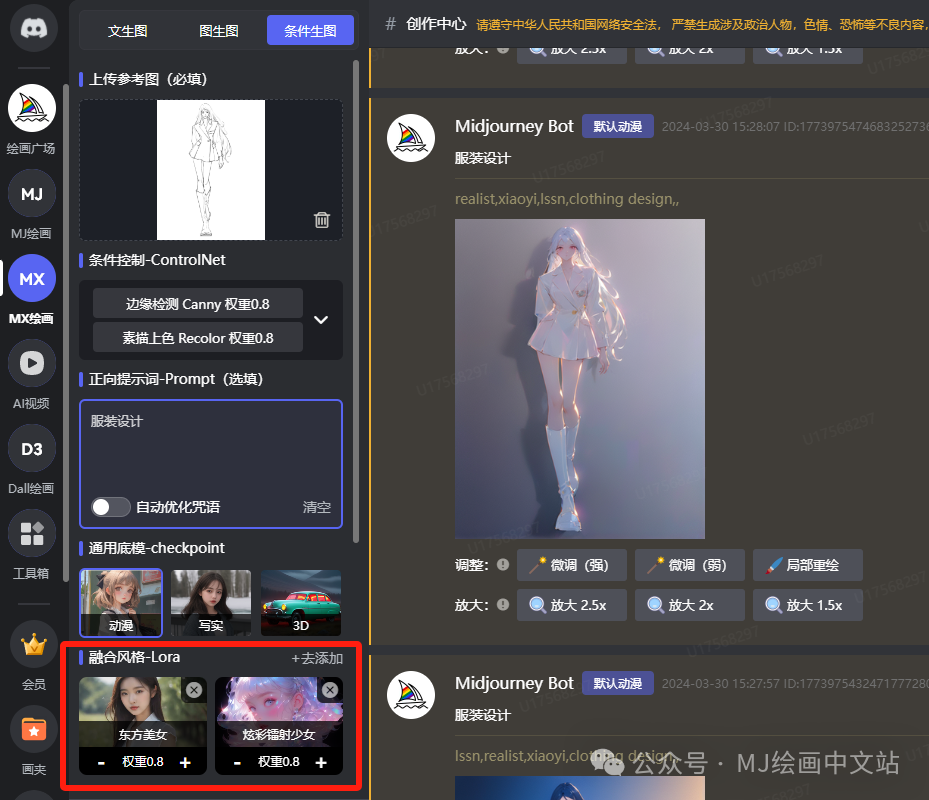Delete the uploaded reference sketch via trash icon

click(321, 219)
